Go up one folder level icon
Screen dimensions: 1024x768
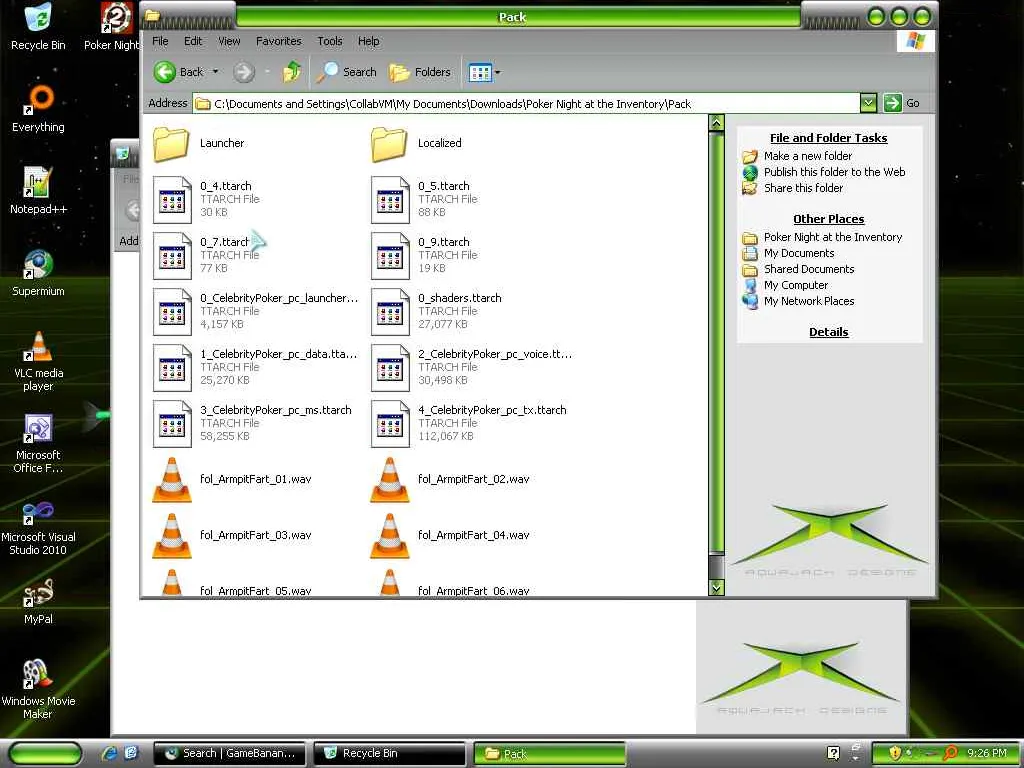(x=291, y=72)
